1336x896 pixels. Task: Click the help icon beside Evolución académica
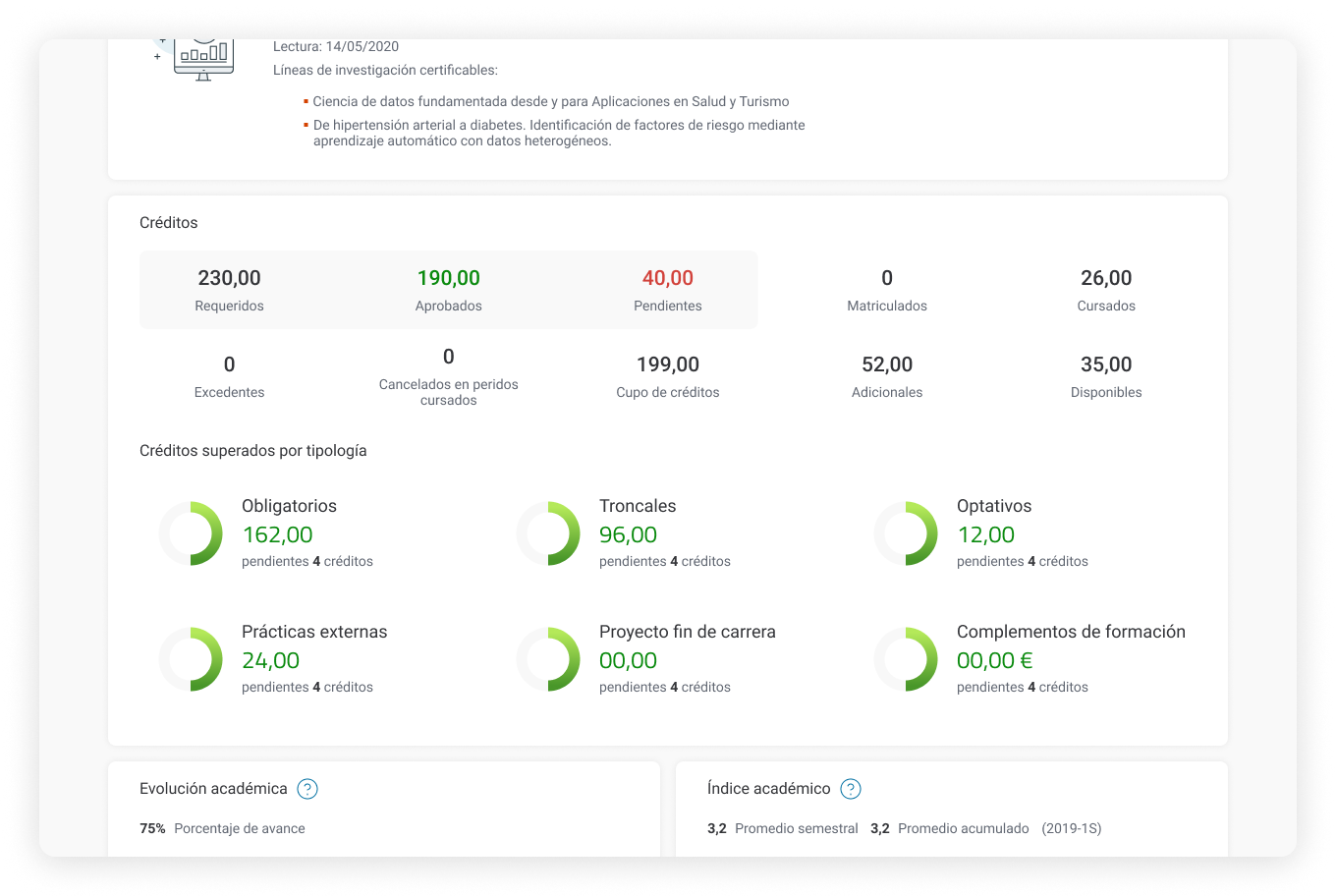pyautogui.click(x=307, y=789)
